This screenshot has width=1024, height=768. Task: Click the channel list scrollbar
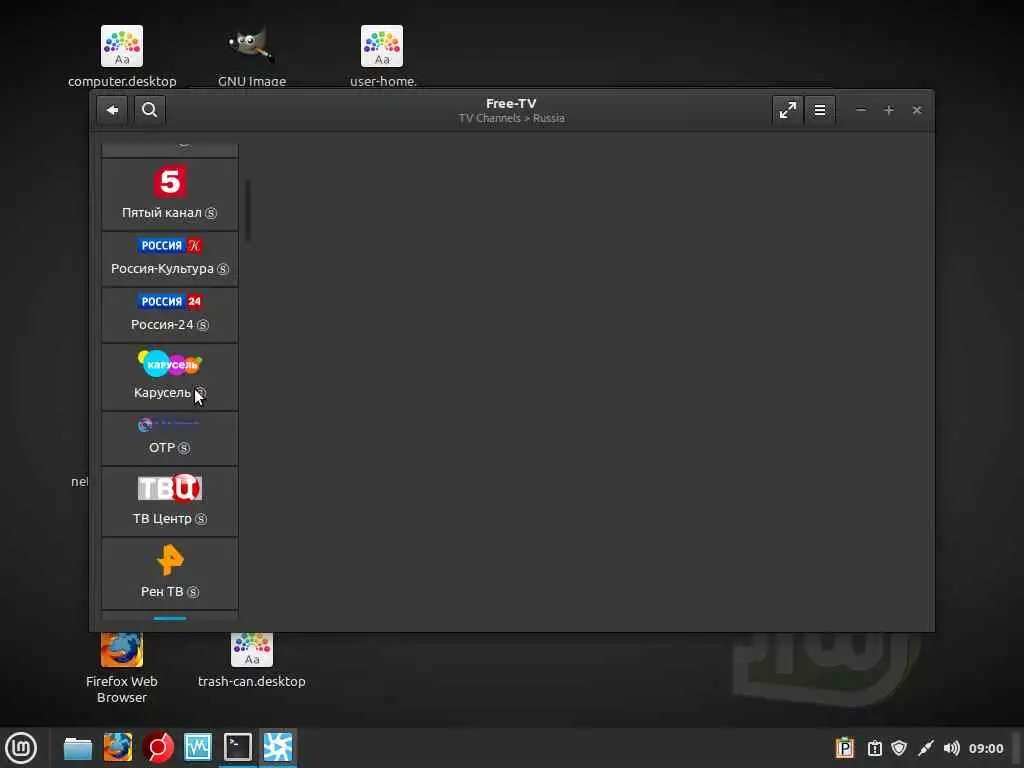tap(248, 210)
